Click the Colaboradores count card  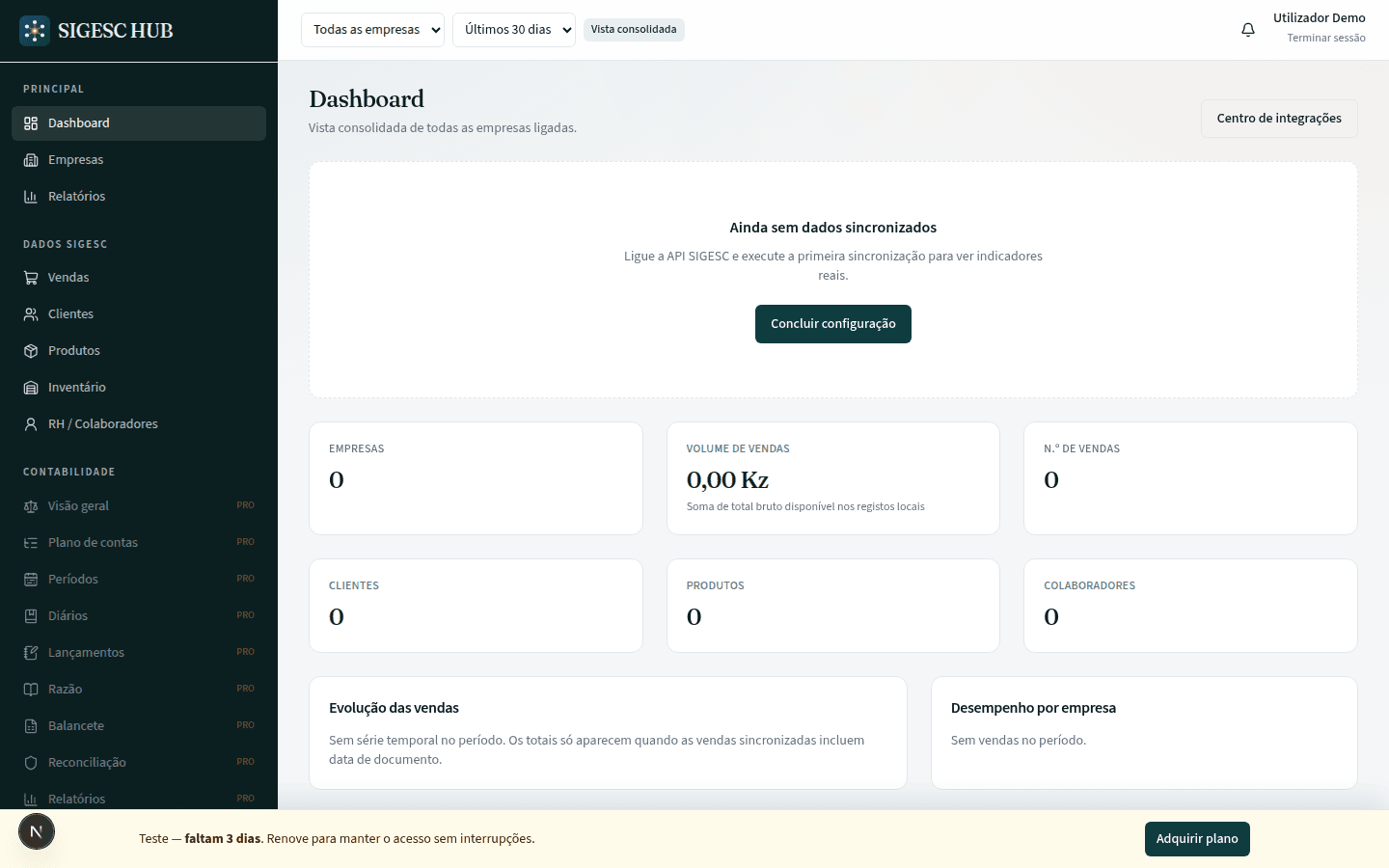pos(1190,606)
